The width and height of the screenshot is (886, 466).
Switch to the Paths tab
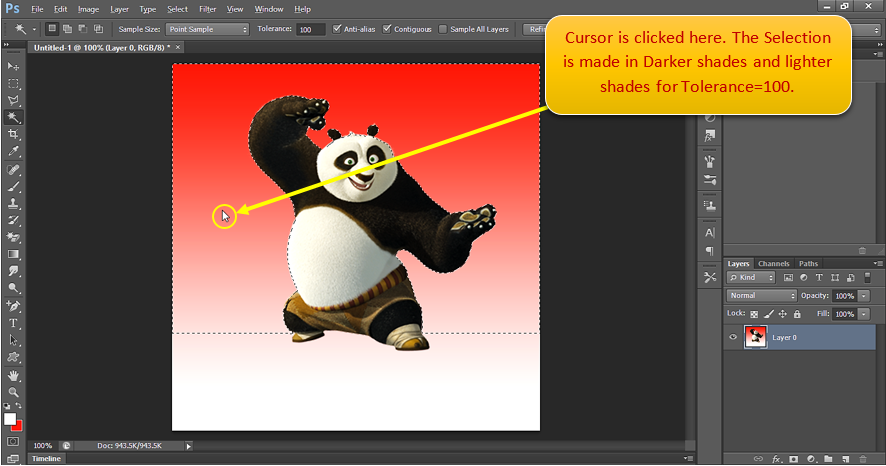tap(808, 264)
